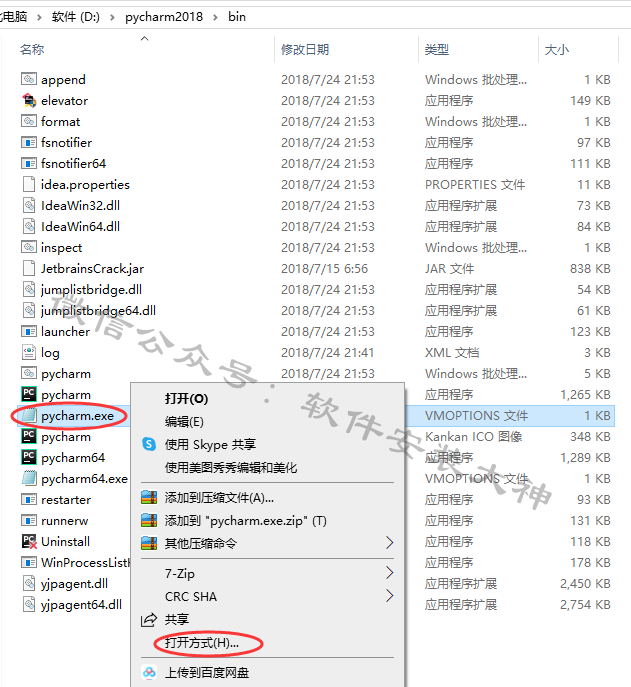Image resolution: width=631 pixels, height=687 pixels.
Task: Sort files by 名称 column header
Action: [x=32, y=50]
